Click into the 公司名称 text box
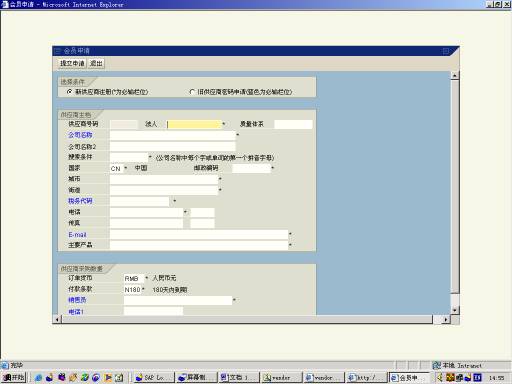The height and width of the screenshot is (384, 512). click(x=173, y=135)
